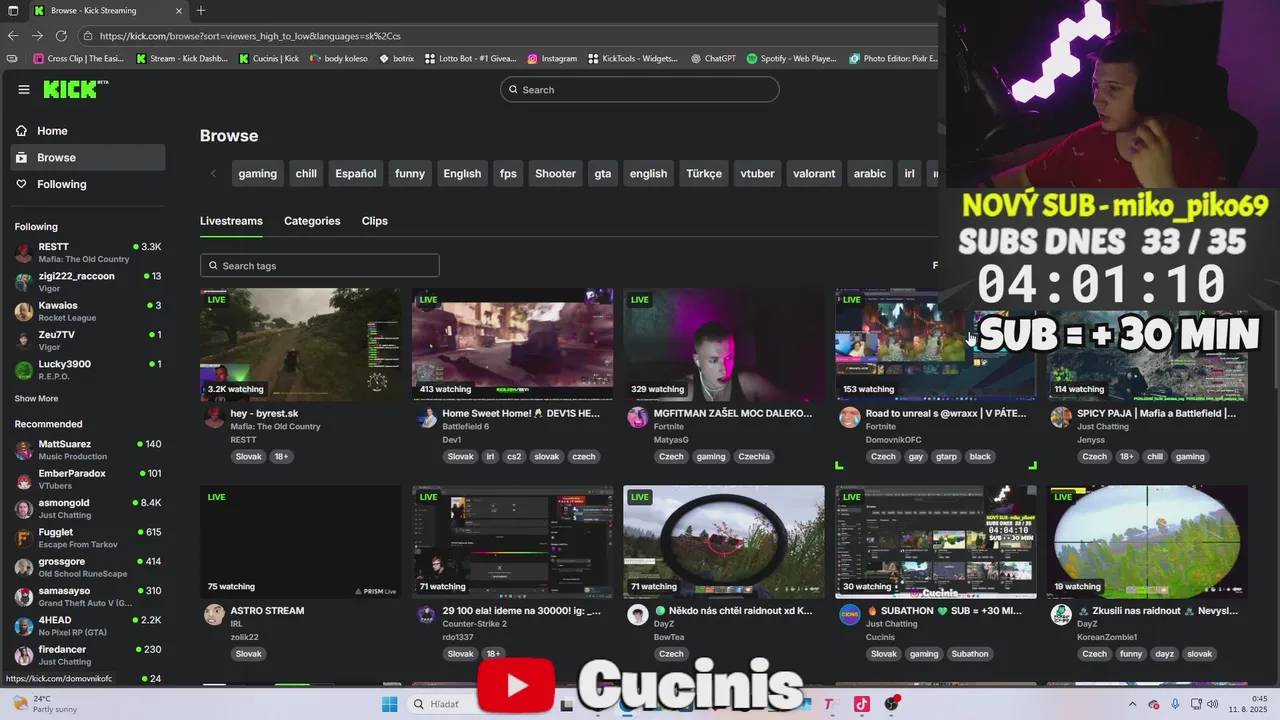1280x720 pixels.
Task: Open 4HEAD recommended channel
Action: pyautogui.click(x=88, y=626)
